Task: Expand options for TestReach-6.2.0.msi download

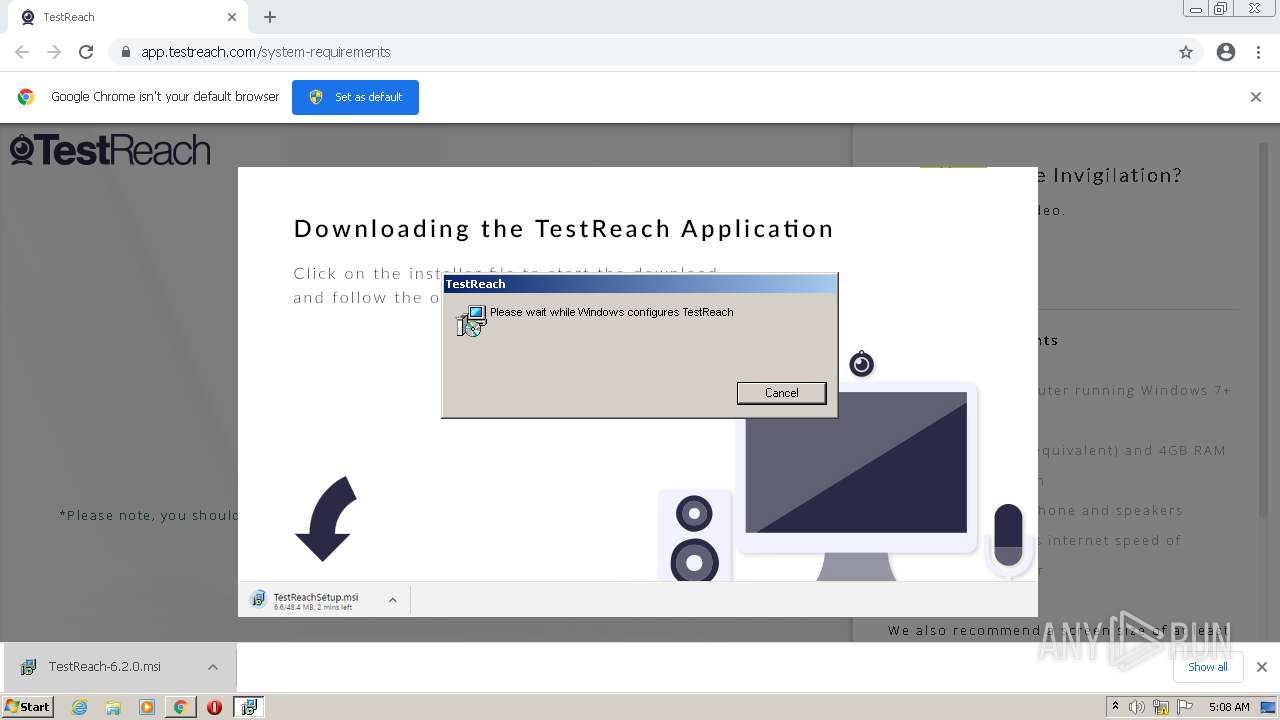Action: [x=213, y=667]
